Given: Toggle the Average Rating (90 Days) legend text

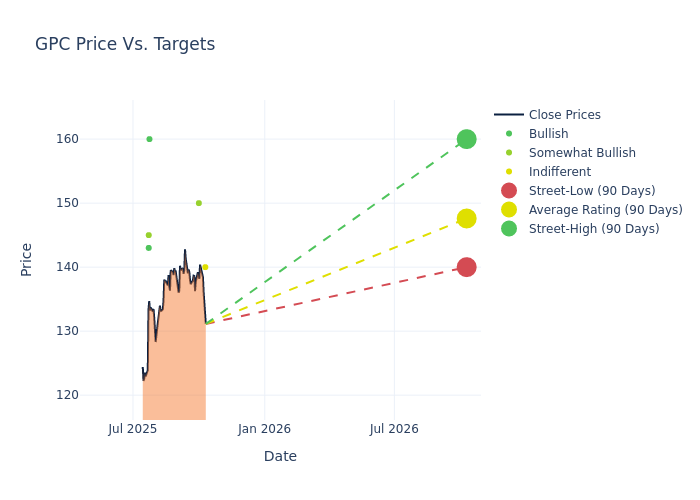Looking at the screenshot, I should pyautogui.click(x=605, y=210).
